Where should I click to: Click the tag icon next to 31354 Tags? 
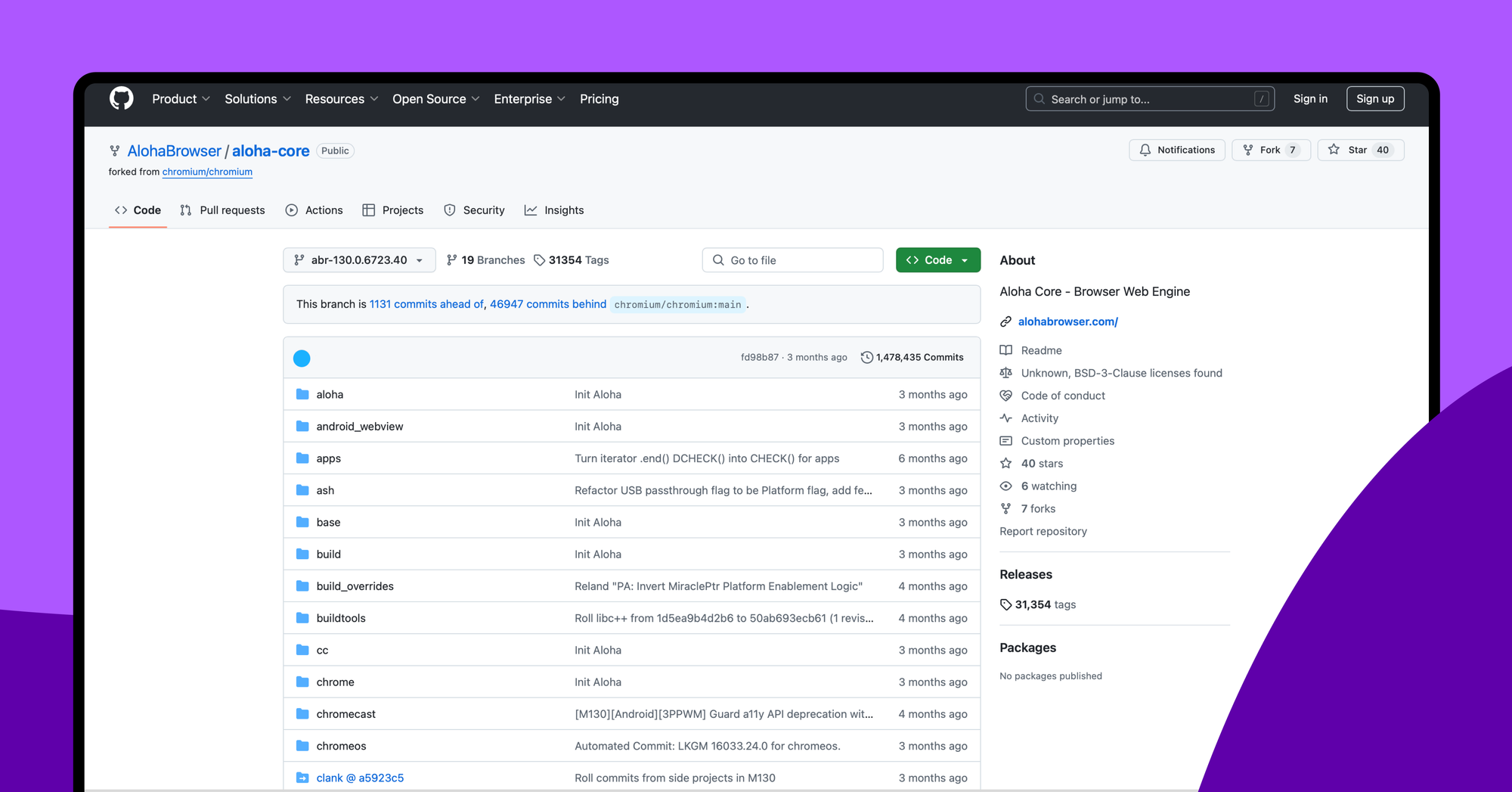point(540,259)
